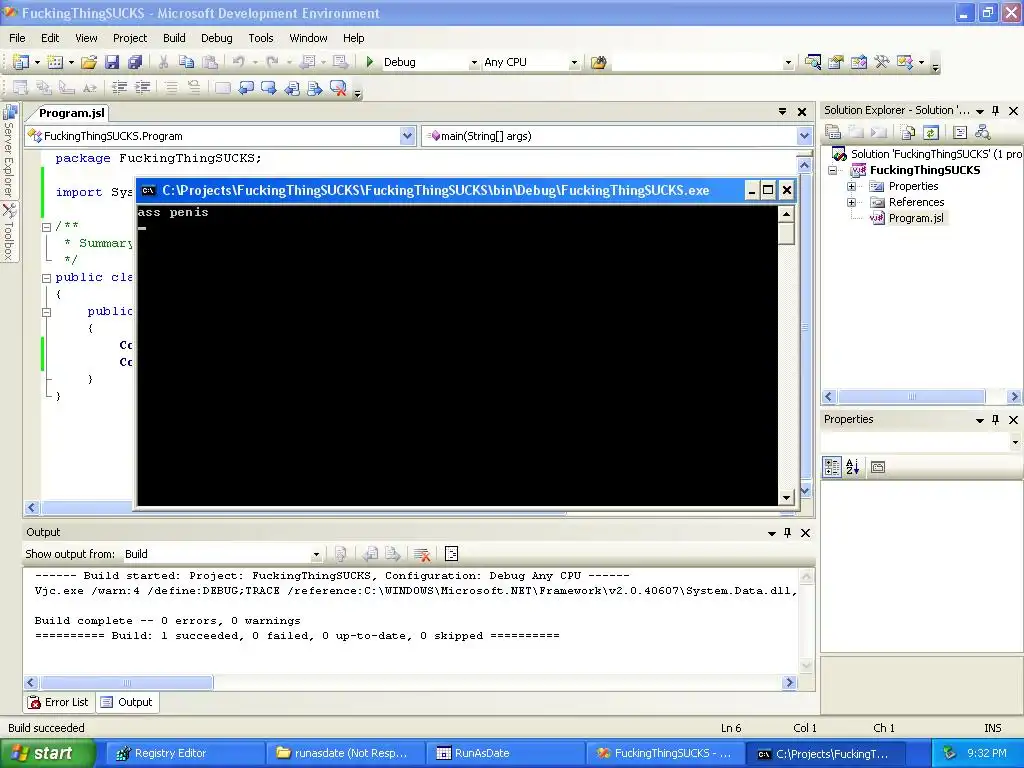
Task: Click the Output panel horizontal scrollbar thumb
Action: coord(126,683)
